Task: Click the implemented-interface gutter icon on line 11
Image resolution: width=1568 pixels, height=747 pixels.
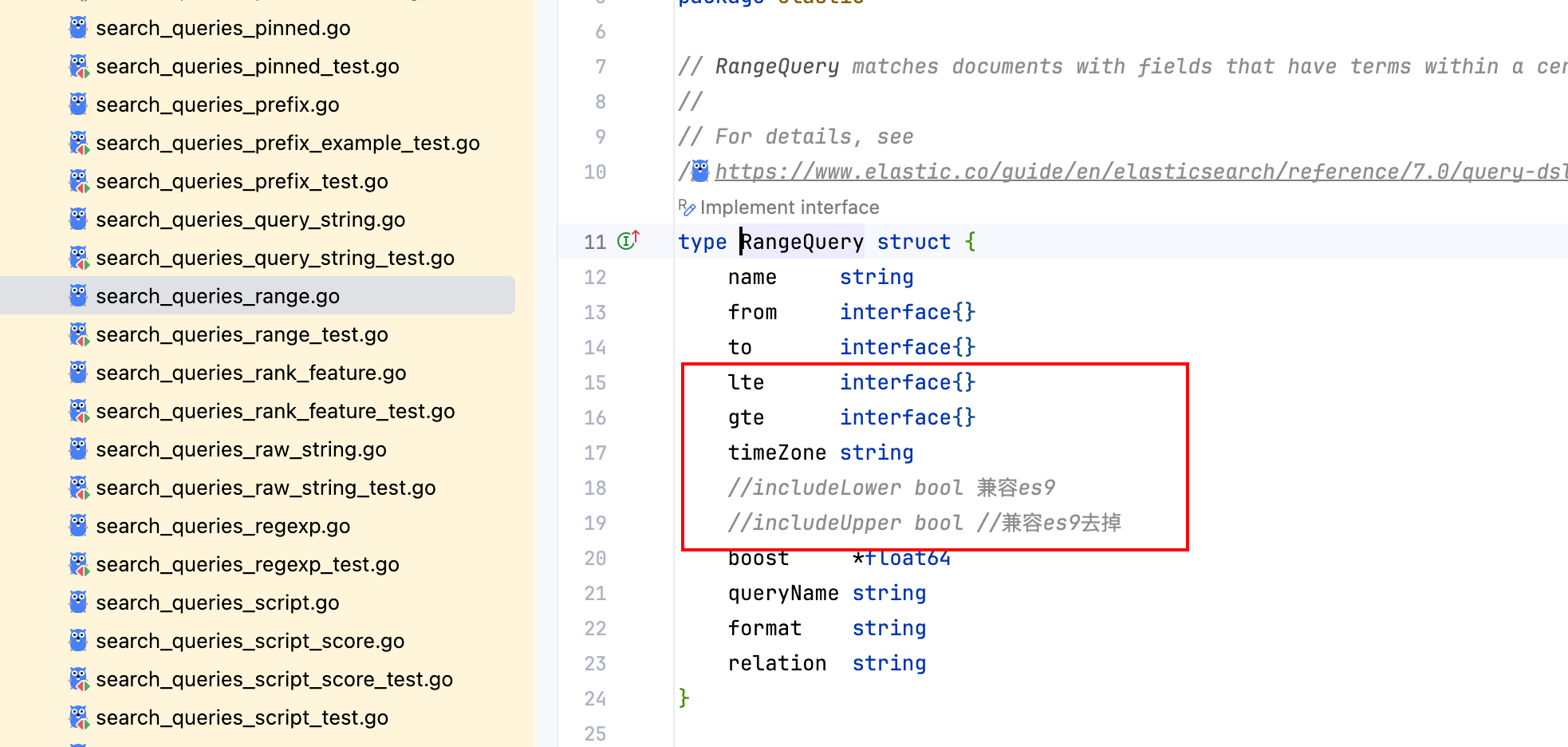Action: pos(628,240)
